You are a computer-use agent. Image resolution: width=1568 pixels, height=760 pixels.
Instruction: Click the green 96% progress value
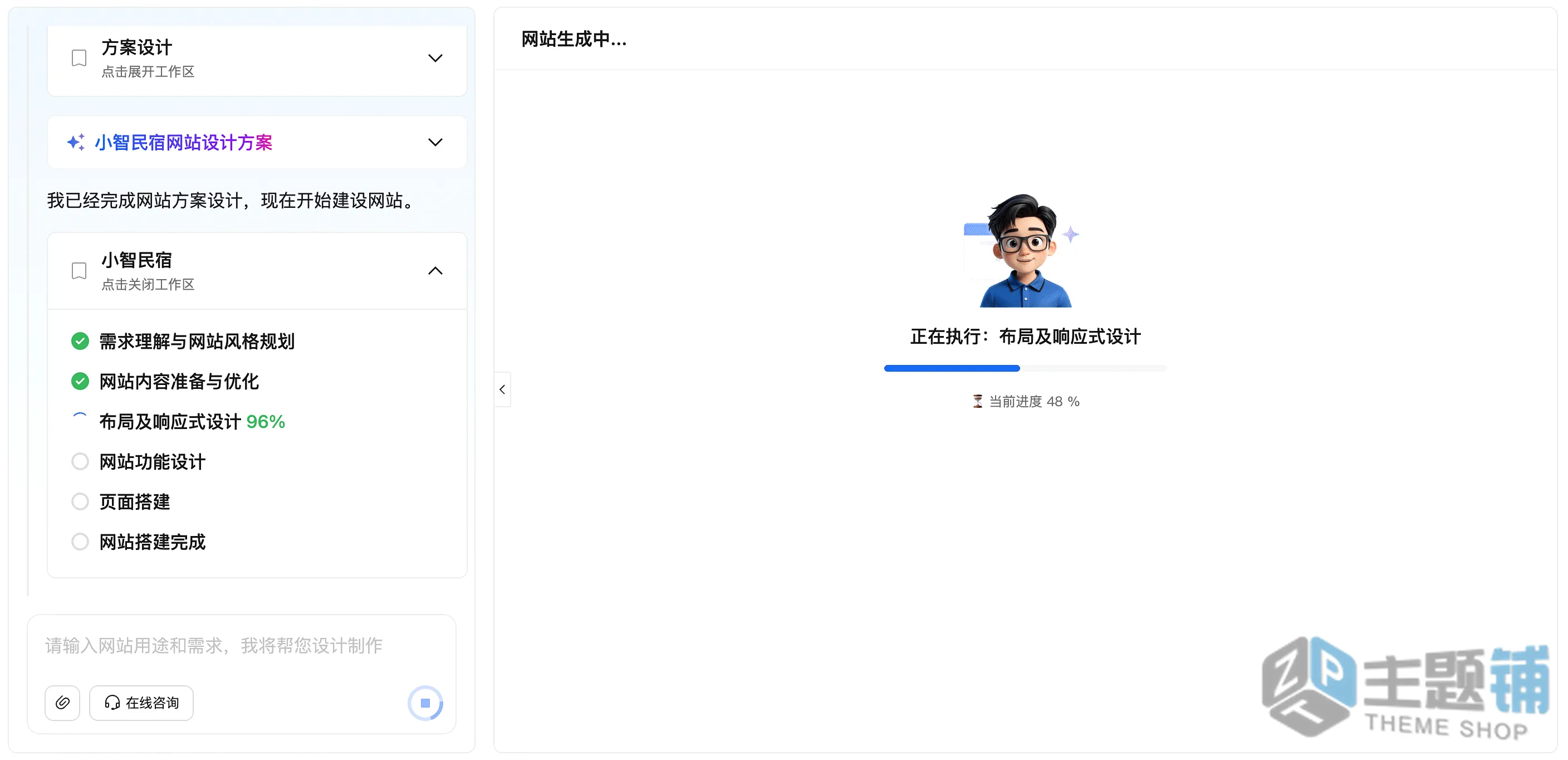pyautogui.click(x=266, y=421)
